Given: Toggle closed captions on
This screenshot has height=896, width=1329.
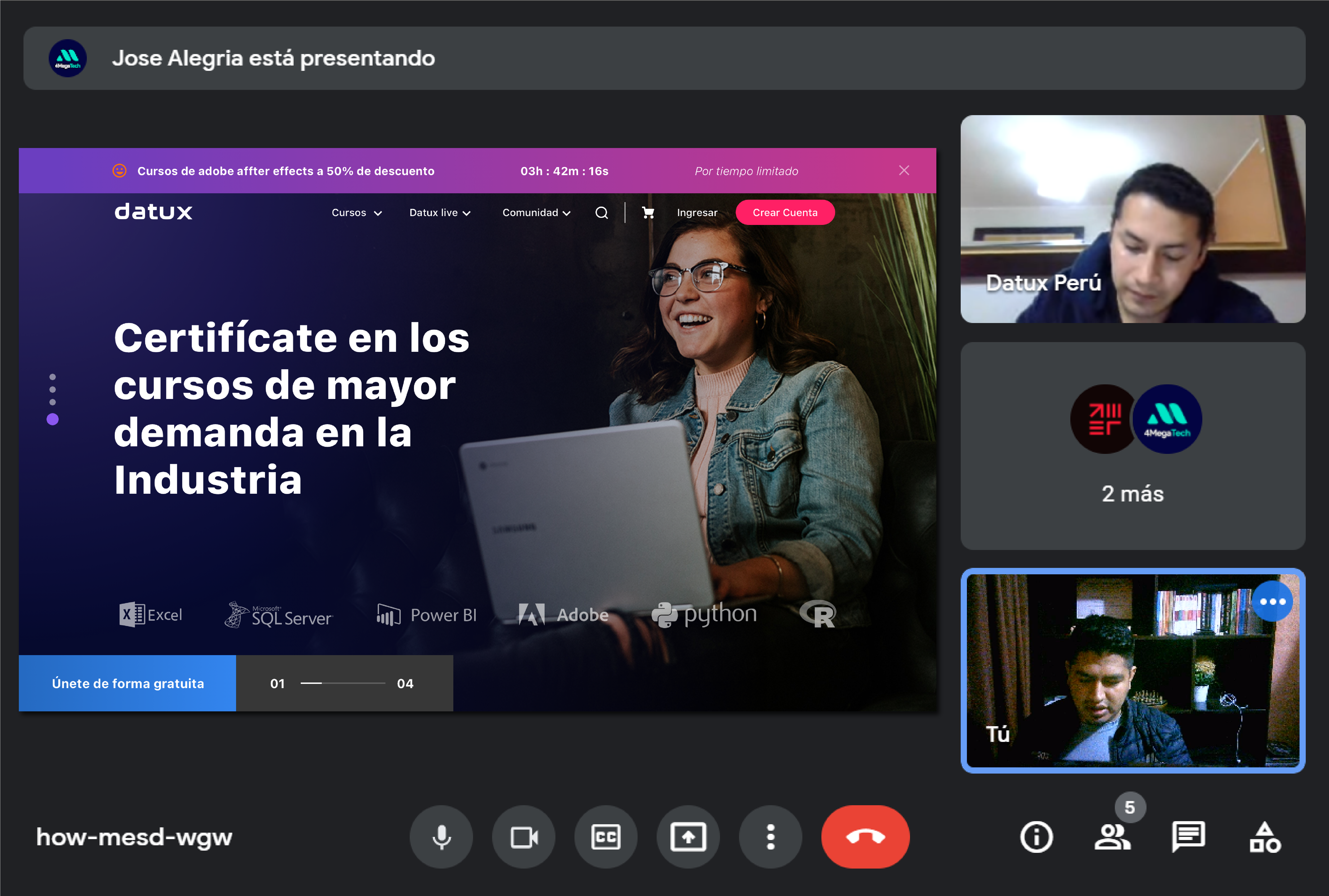Looking at the screenshot, I should click(606, 837).
